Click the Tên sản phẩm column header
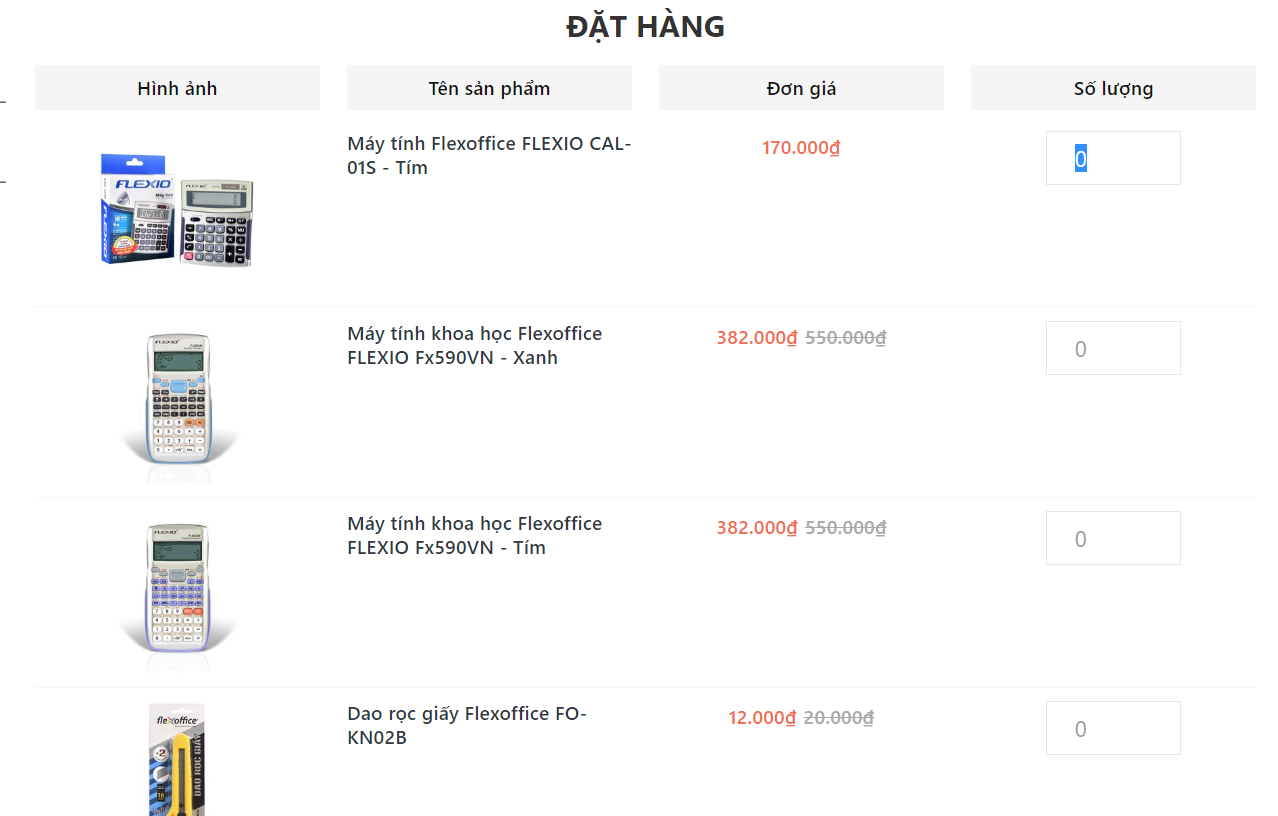The image size is (1278, 816). coord(489,88)
